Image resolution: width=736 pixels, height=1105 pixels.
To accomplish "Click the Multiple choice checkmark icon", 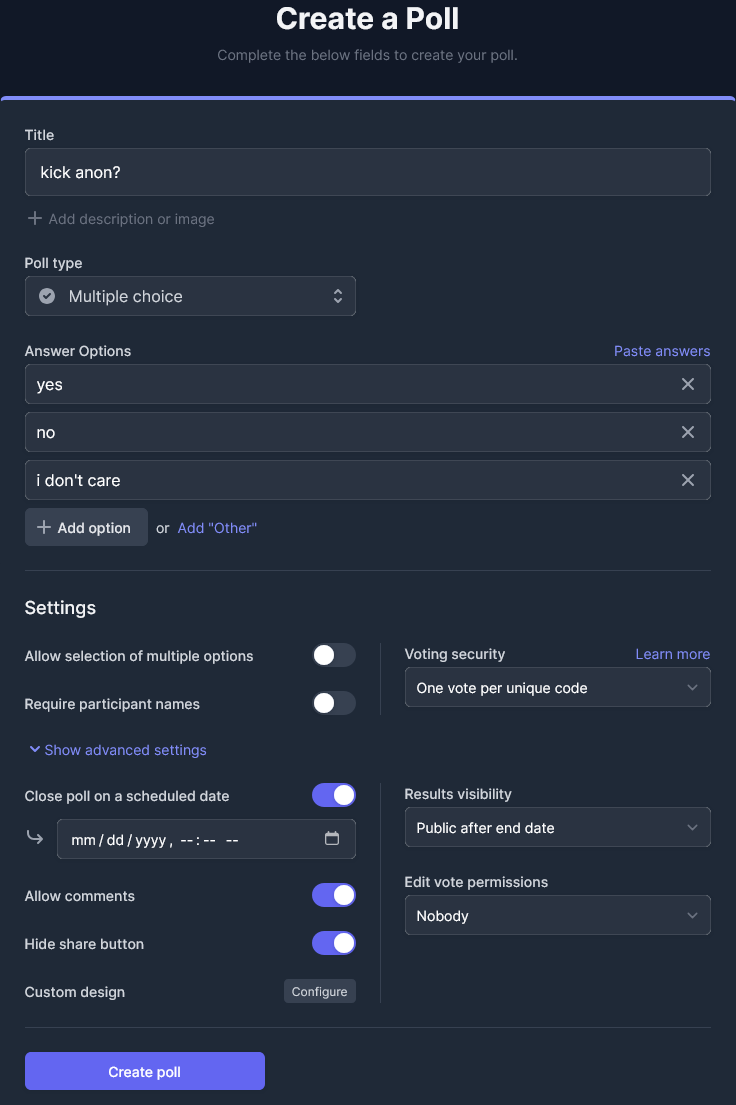I will click(x=47, y=296).
